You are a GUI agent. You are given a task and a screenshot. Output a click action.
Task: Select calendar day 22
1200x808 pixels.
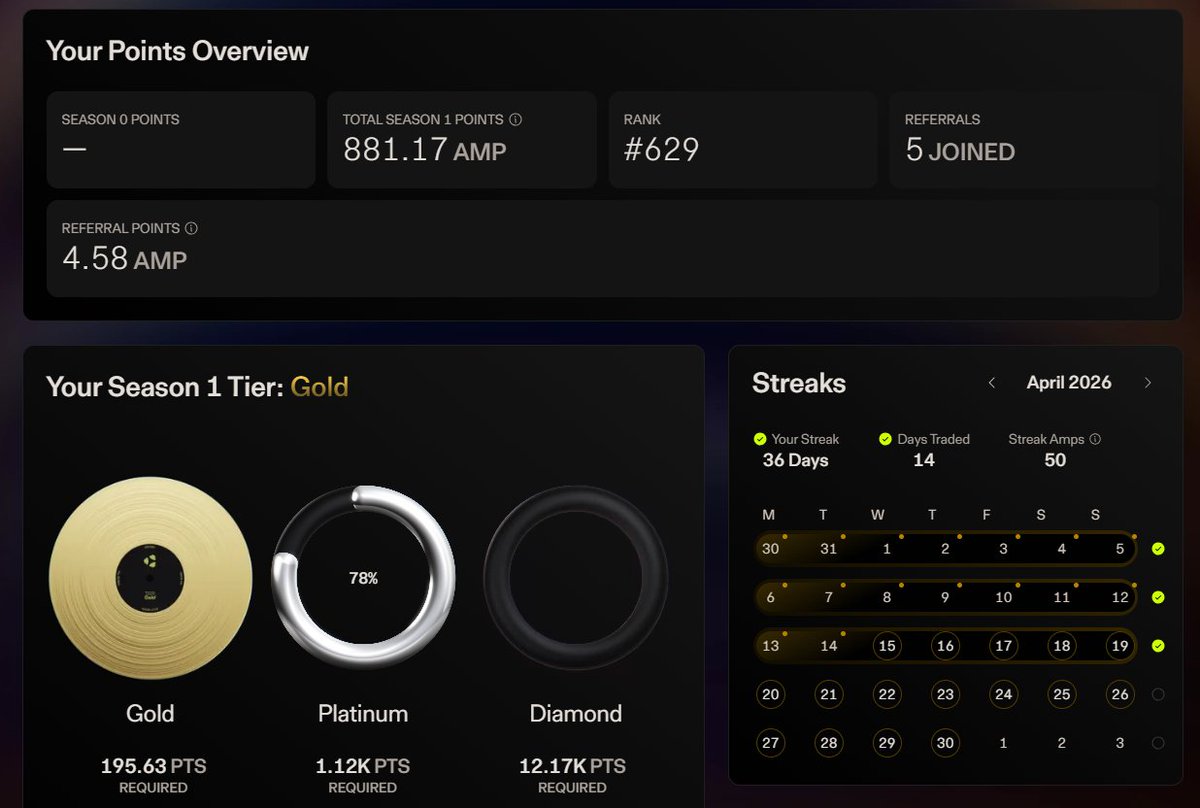[887, 694]
